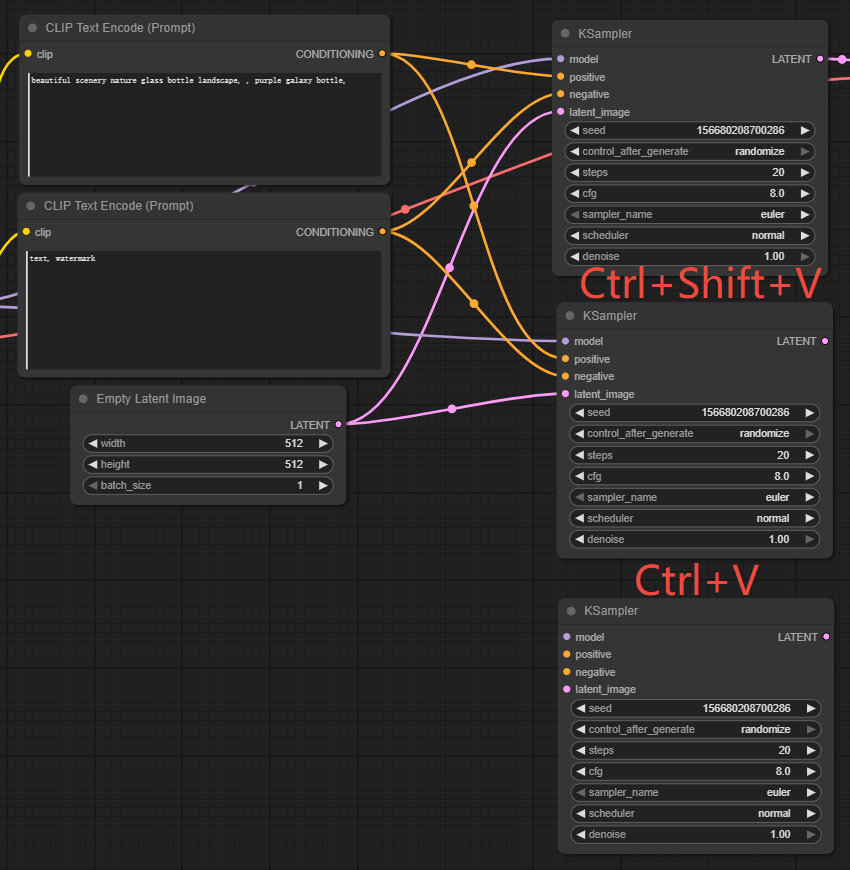Screen dimensions: 850x870
Task: Click the model input port on the bottom KSampler
Action: [x=567, y=637]
